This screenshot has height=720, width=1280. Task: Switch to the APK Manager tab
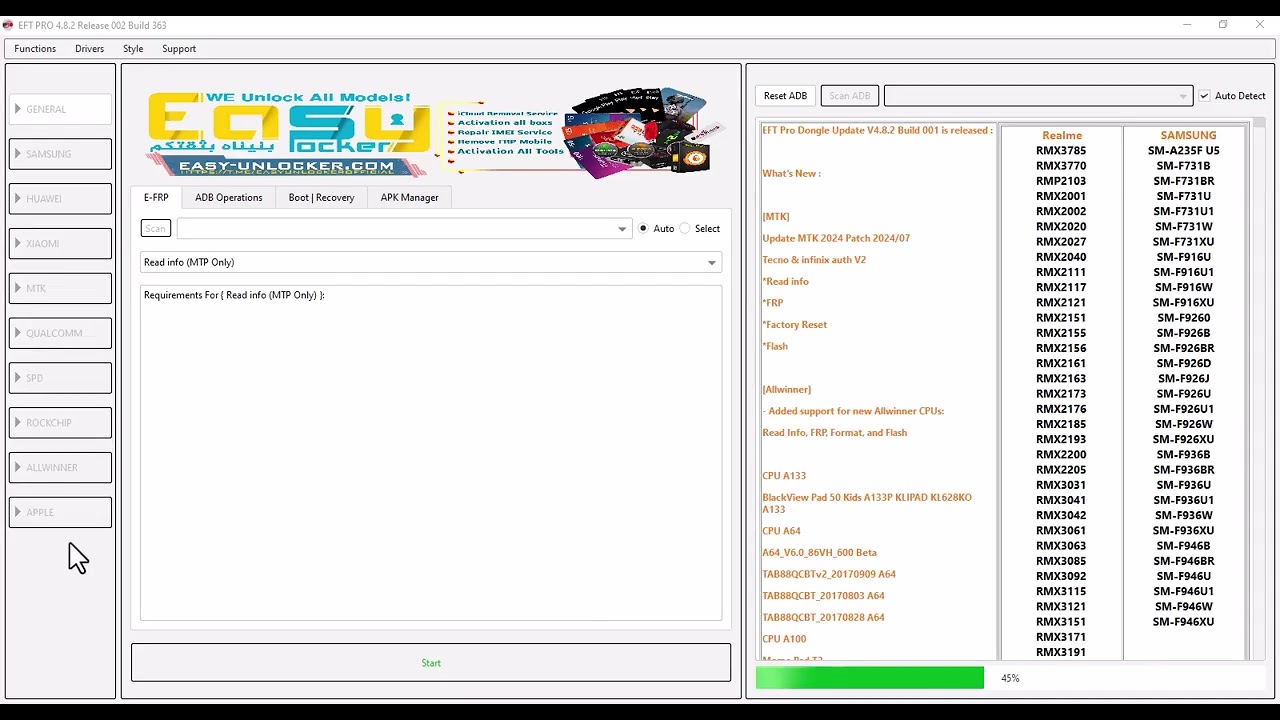tap(409, 197)
